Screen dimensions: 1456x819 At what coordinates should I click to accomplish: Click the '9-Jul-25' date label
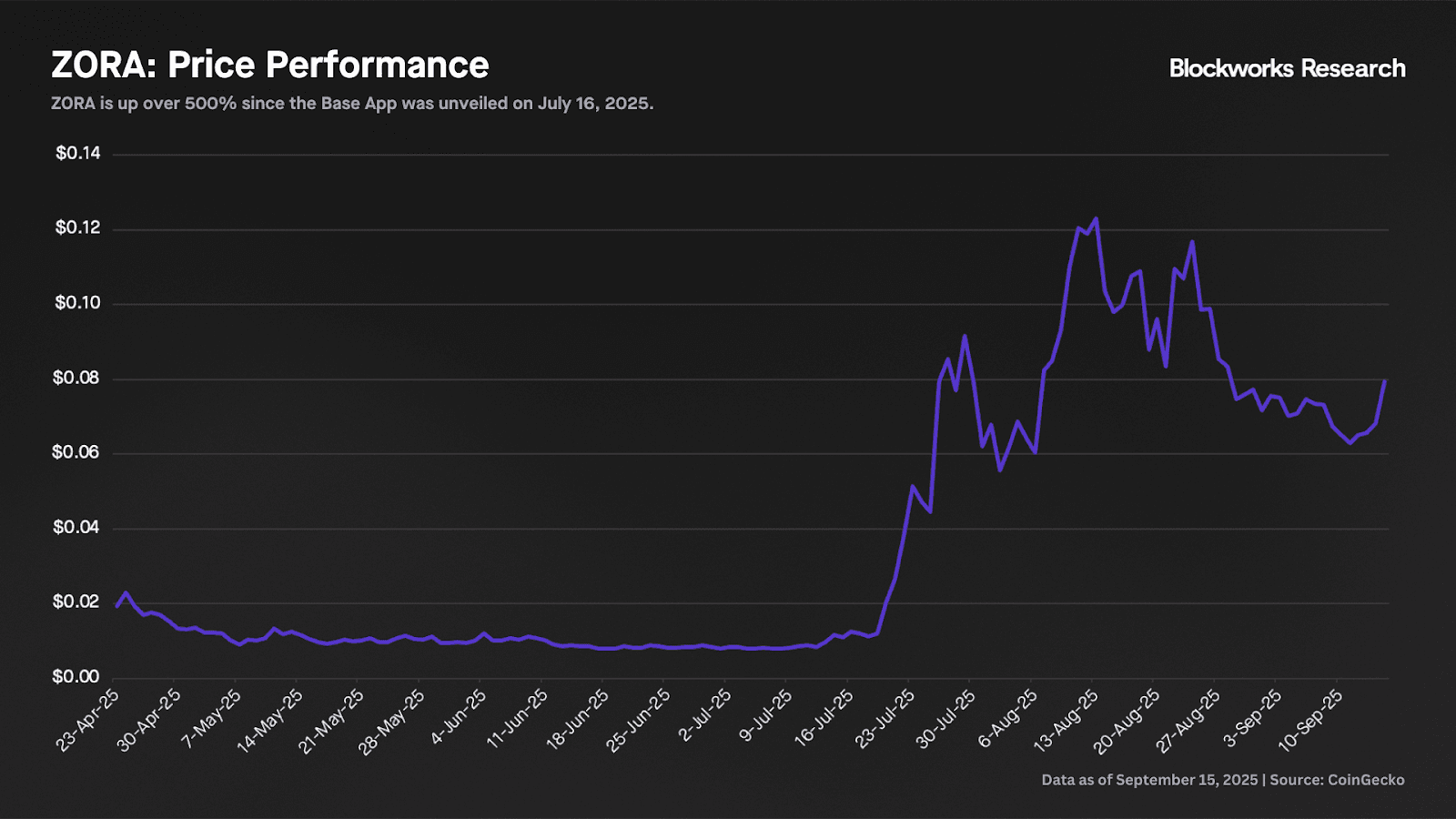coord(765,715)
